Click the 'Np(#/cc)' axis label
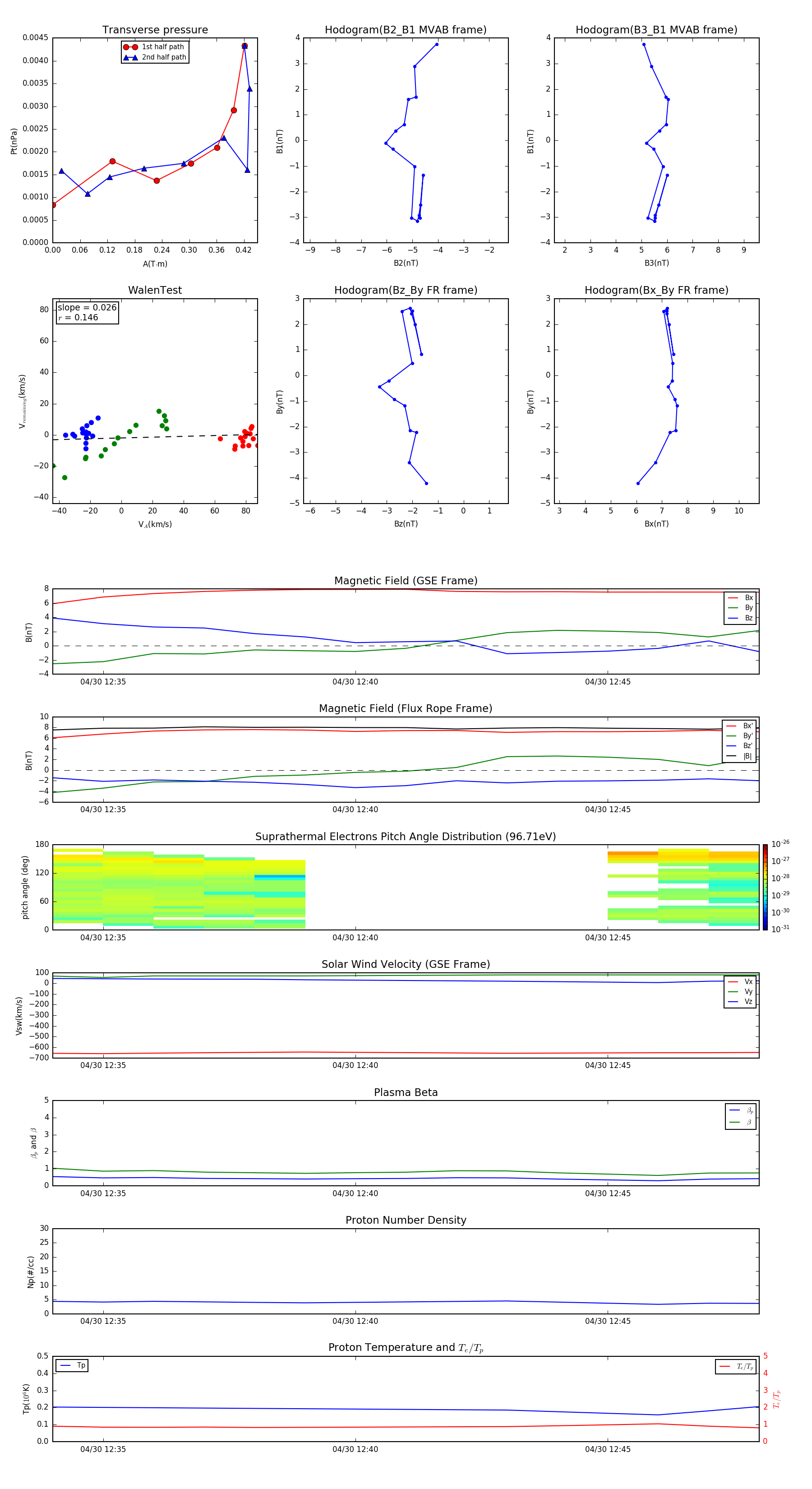Screen dimensions: 812x1489 pos(31,1271)
